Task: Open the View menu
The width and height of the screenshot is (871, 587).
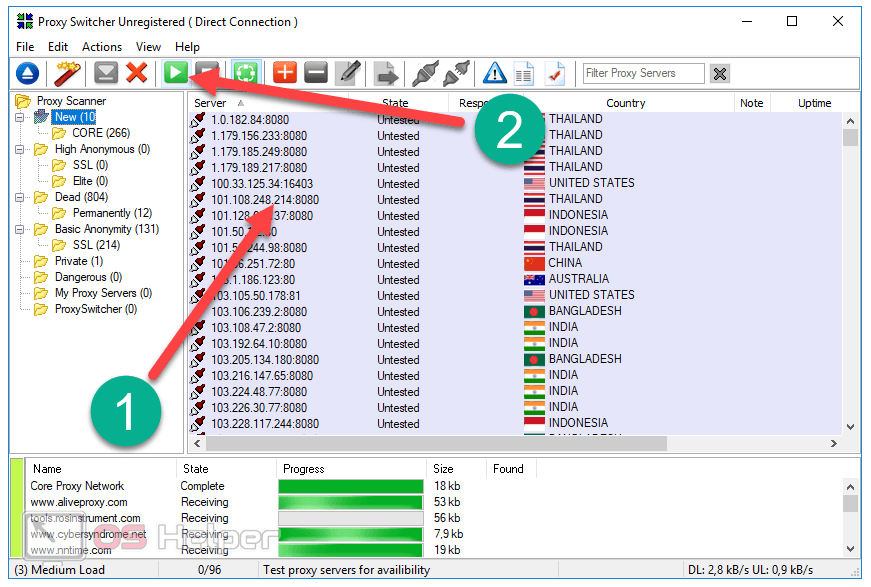Action: [x=148, y=47]
